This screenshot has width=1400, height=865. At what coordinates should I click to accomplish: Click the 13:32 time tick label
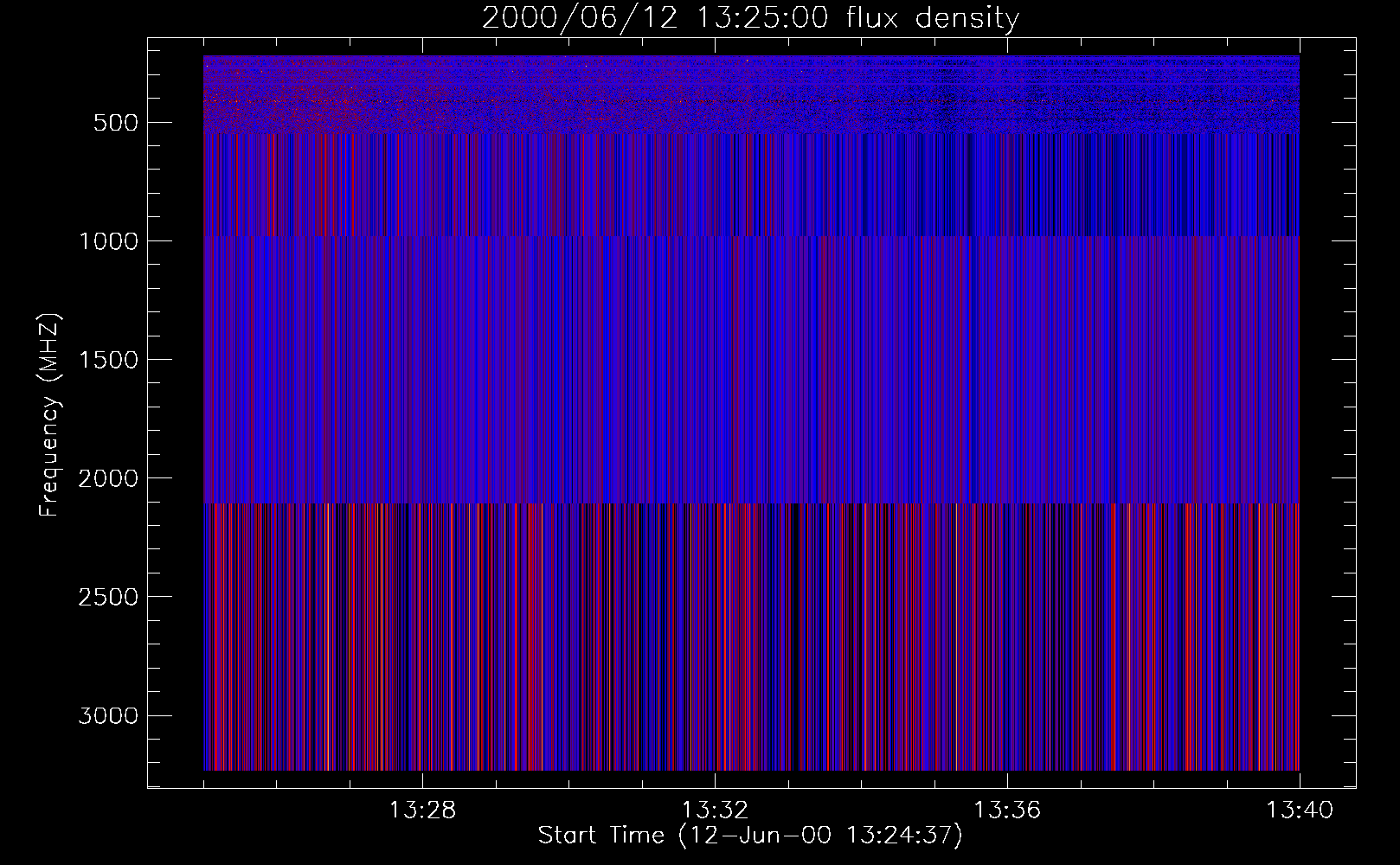[x=715, y=811]
